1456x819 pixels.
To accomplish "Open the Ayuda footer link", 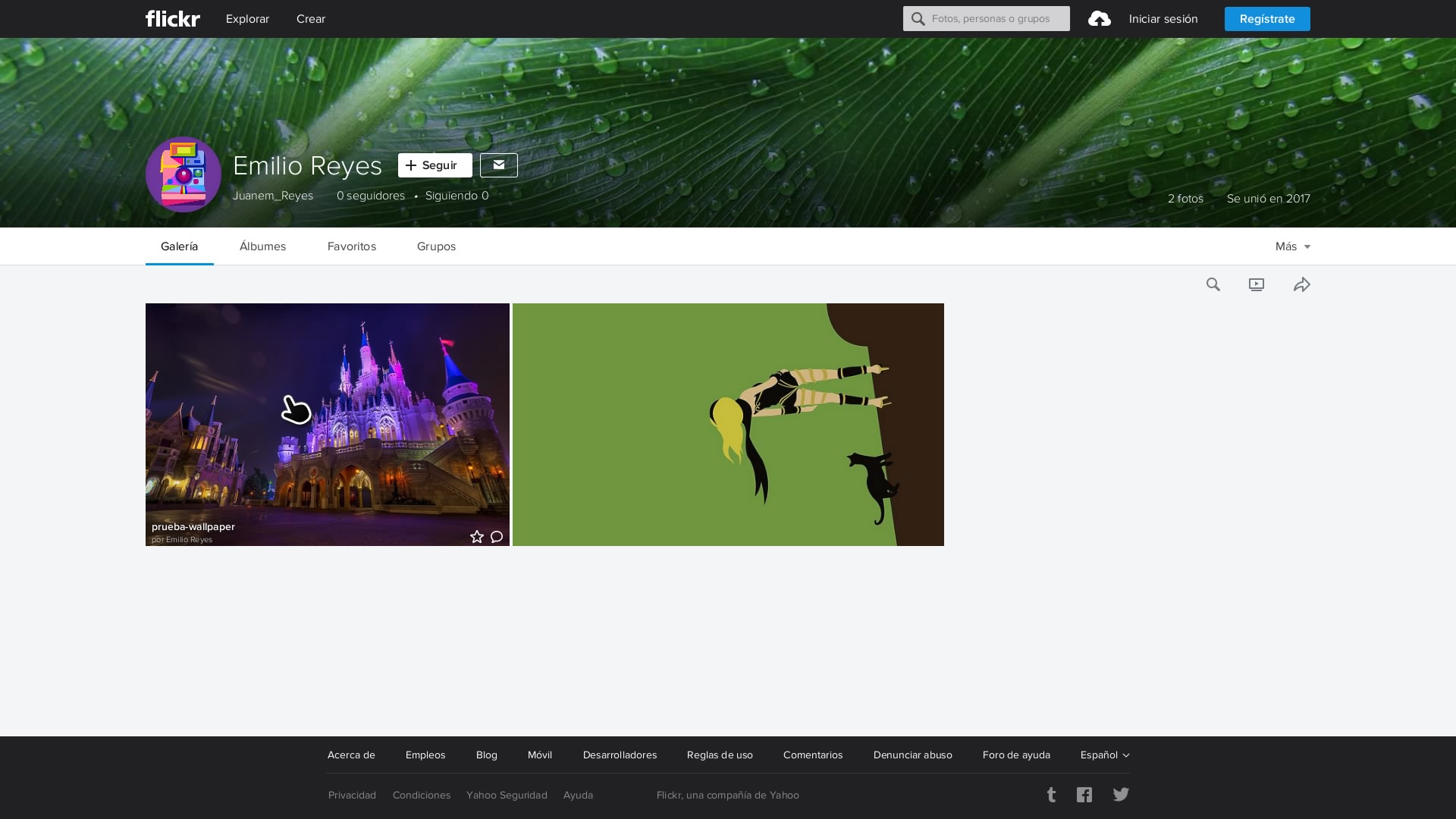I will click(x=578, y=795).
